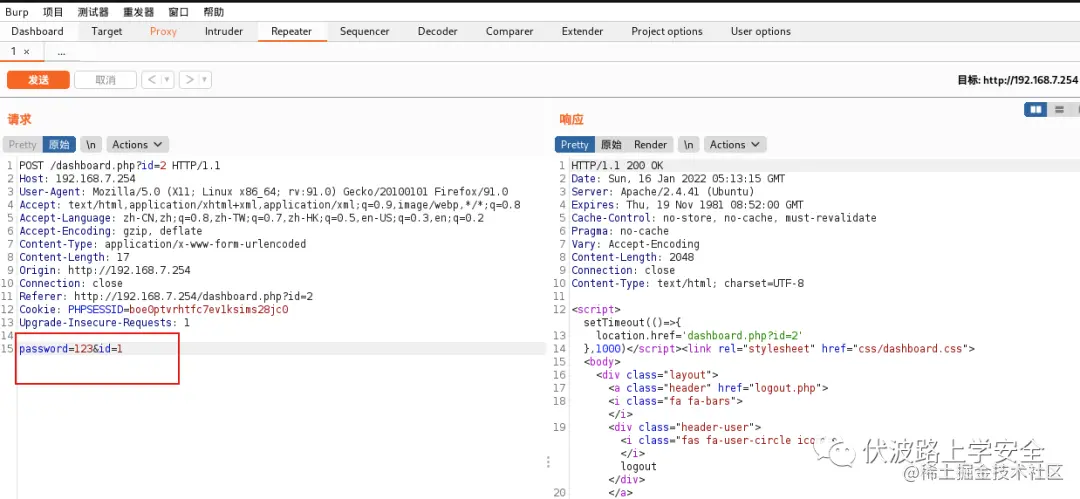Switch to the Decoder tab
This screenshot has height=499, width=1080.
[x=437, y=32]
